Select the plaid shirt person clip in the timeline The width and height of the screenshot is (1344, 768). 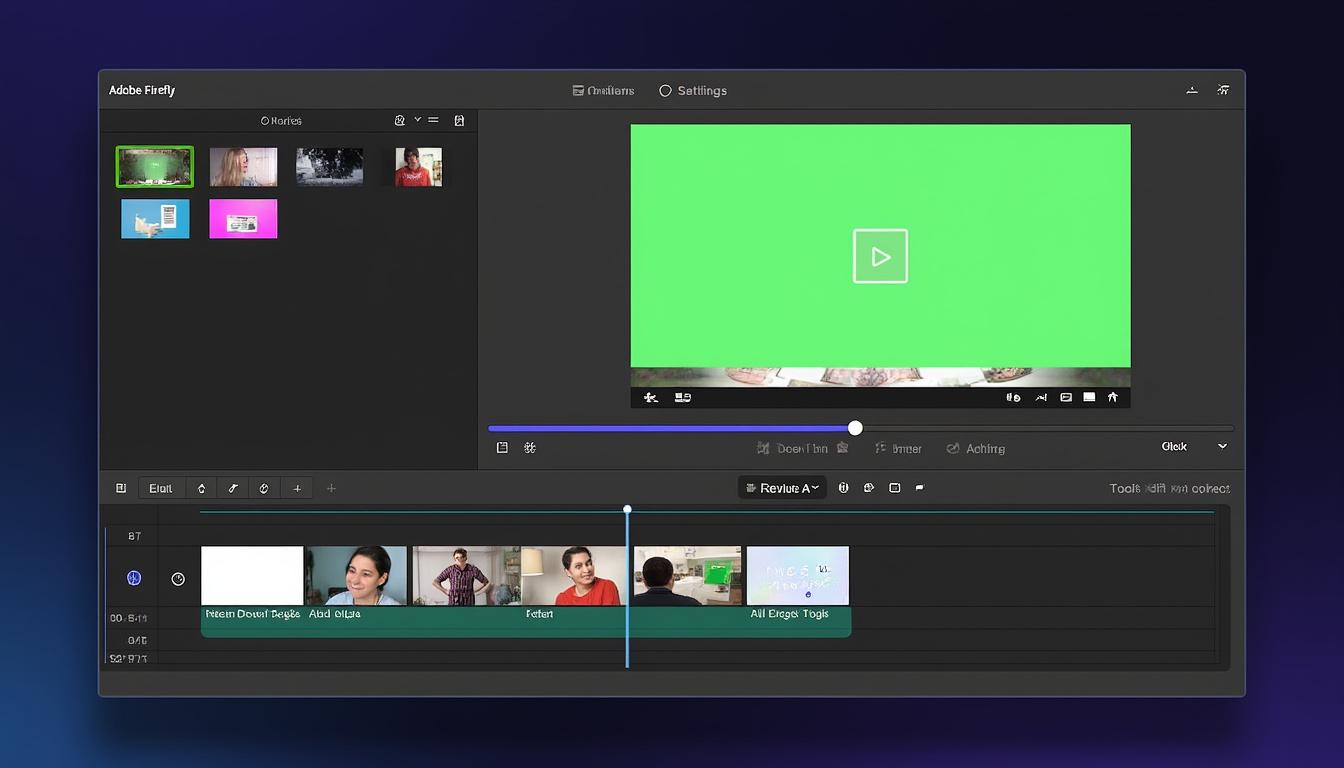466,575
